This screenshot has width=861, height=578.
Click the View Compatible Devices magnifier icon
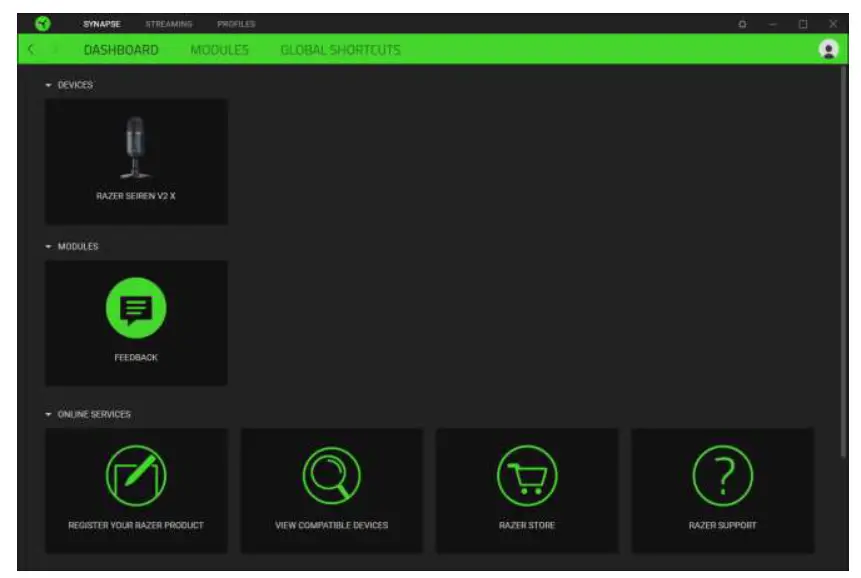[x=331, y=475]
